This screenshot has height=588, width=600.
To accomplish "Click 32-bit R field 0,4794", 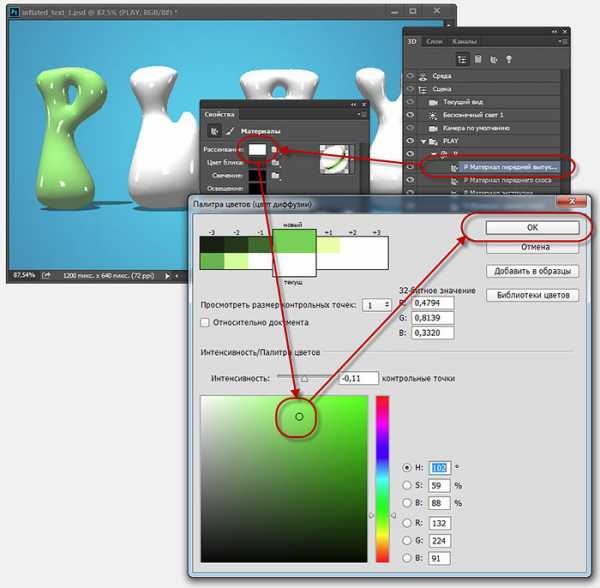I will pyautogui.click(x=433, y=303).
